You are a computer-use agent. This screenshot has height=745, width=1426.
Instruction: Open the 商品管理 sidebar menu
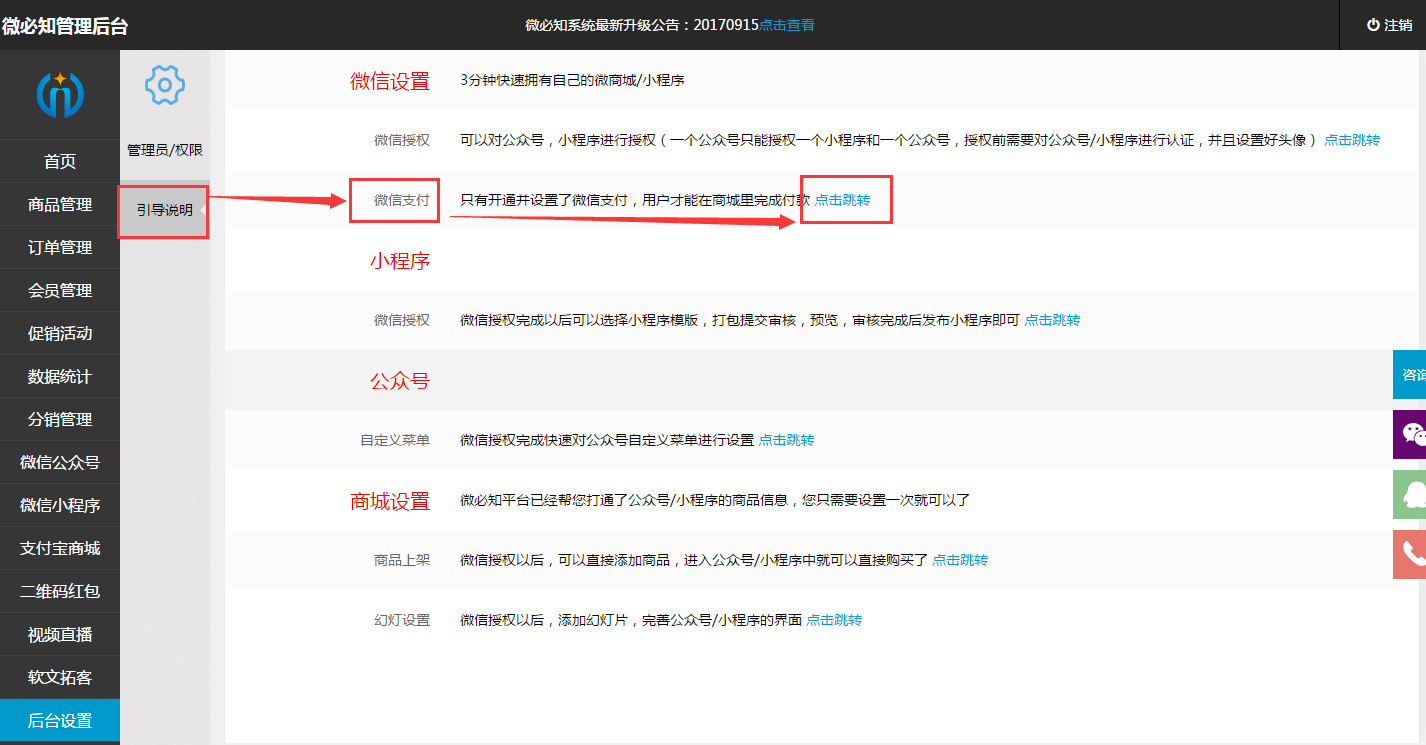(60, 204)
